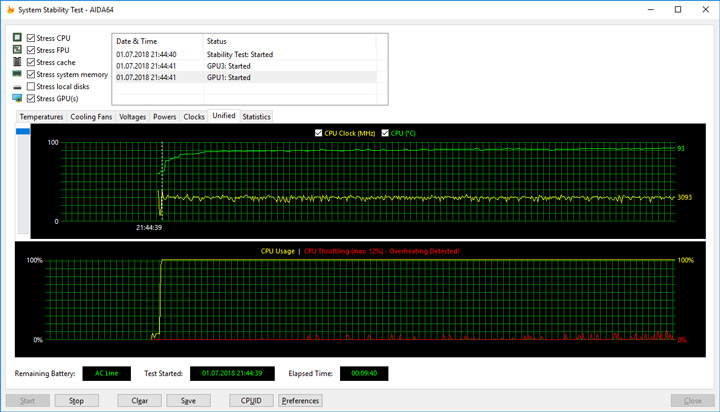Open Preferences dialog
This screenshot has width=720, height=412.
pos(300,401)
